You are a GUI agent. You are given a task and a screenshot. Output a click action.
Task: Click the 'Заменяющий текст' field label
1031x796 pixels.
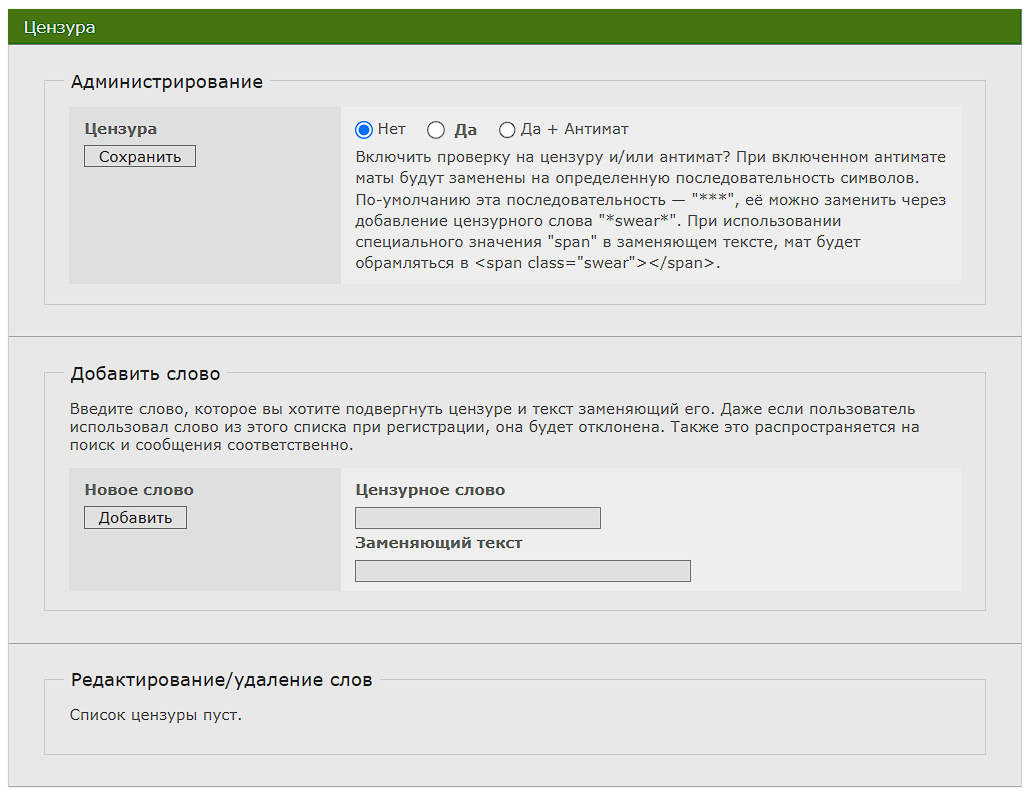coord(439,543)
